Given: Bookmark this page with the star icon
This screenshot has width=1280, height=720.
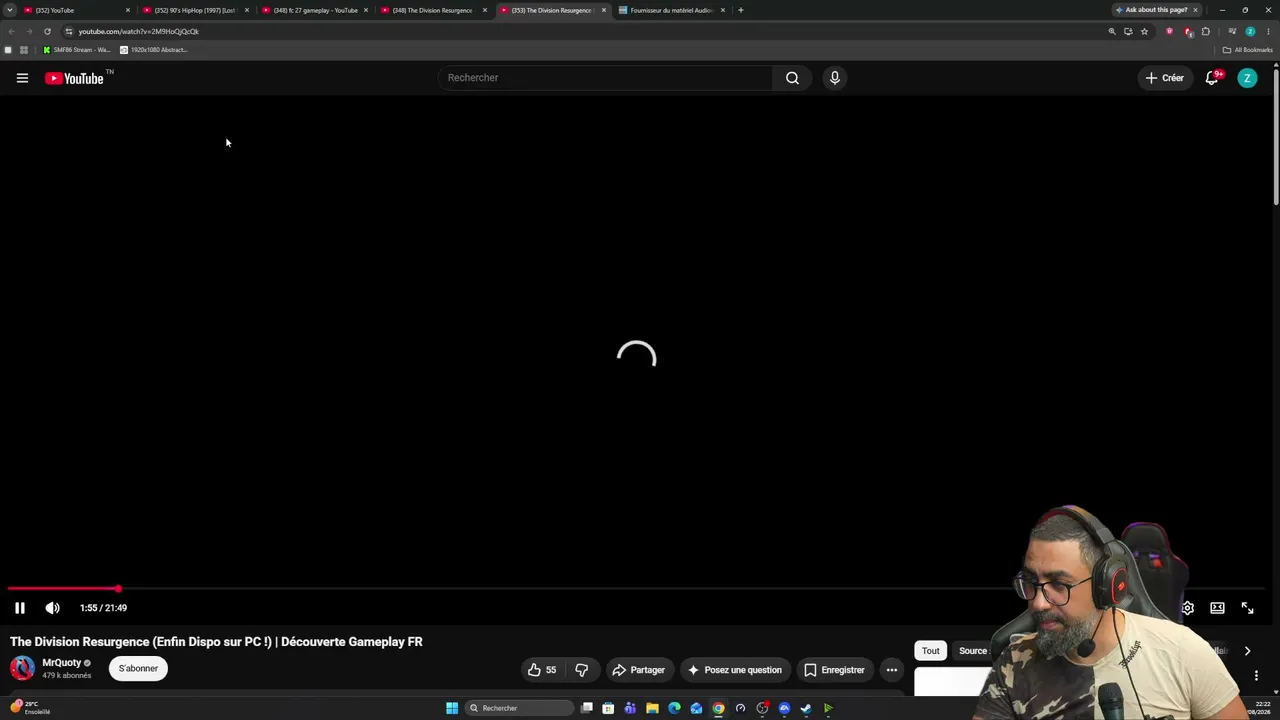Looking at the screenshot, I should tap(1145, 31).
